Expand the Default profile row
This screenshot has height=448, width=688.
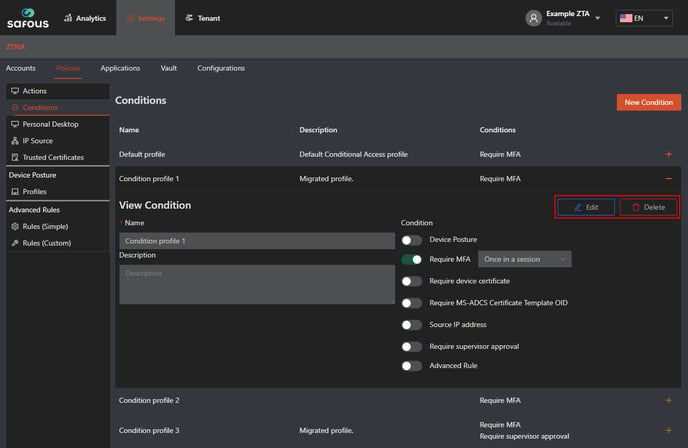pyautogui.click(x=668, y=154)
